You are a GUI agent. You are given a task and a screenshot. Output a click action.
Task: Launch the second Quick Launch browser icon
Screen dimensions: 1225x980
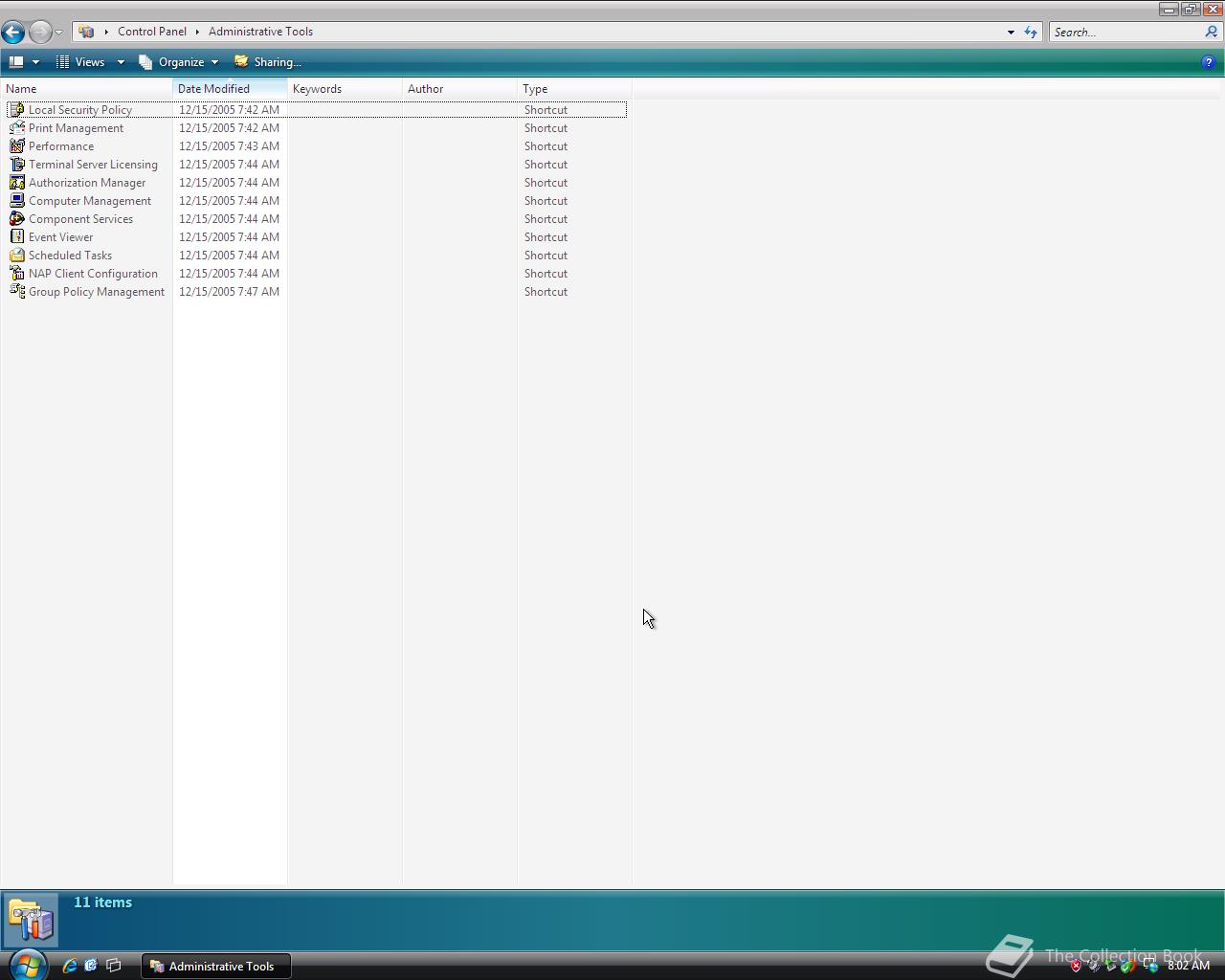pos(91,966)
